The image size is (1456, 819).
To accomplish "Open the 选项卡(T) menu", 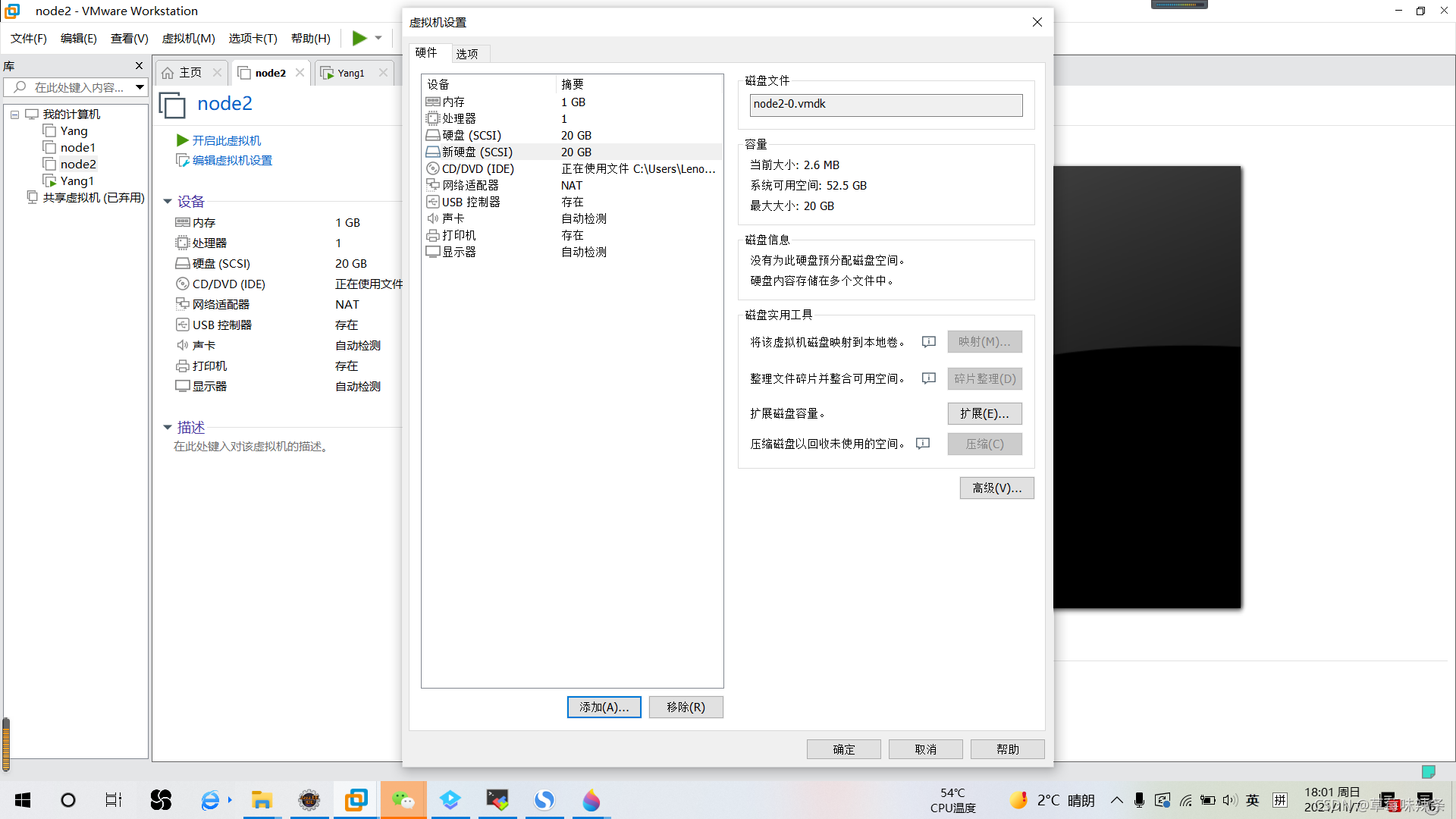I will tap(253, 39).
